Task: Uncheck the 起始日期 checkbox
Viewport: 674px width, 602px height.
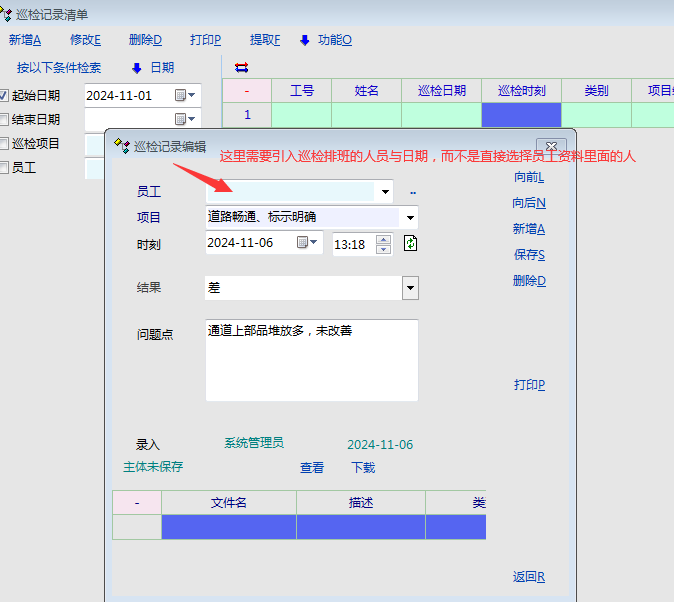Action: pyautogui.click(x=5, y=96)
